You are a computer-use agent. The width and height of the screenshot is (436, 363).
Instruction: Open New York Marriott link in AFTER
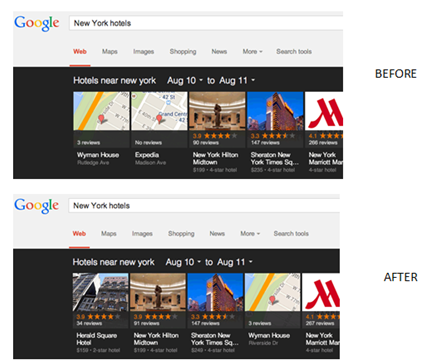tap(322, 339)
